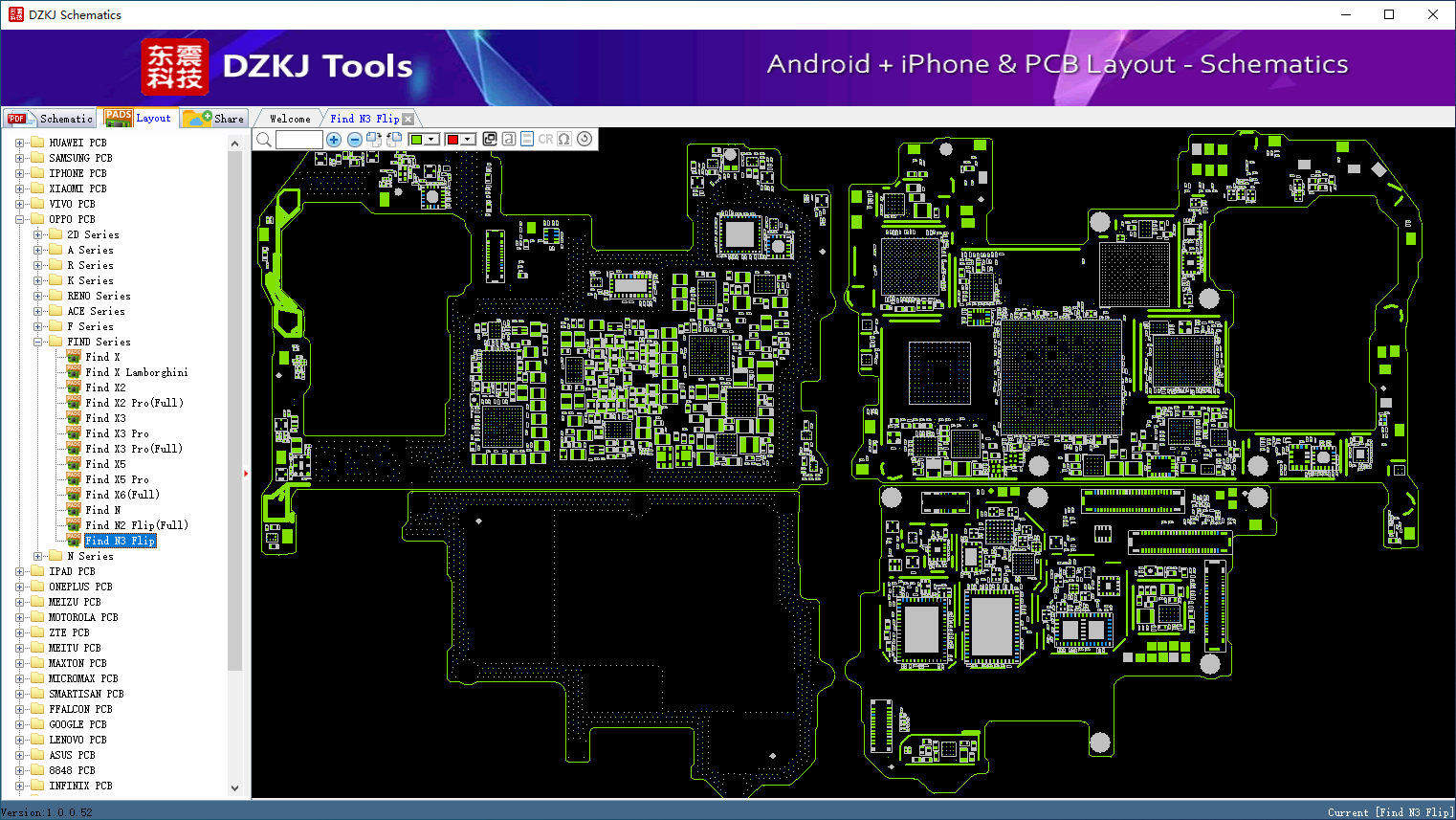Expand the SAMSUNG PCB folder
Image resolution: width=1456 pixels, height=820 pixels.
[19, 158]
